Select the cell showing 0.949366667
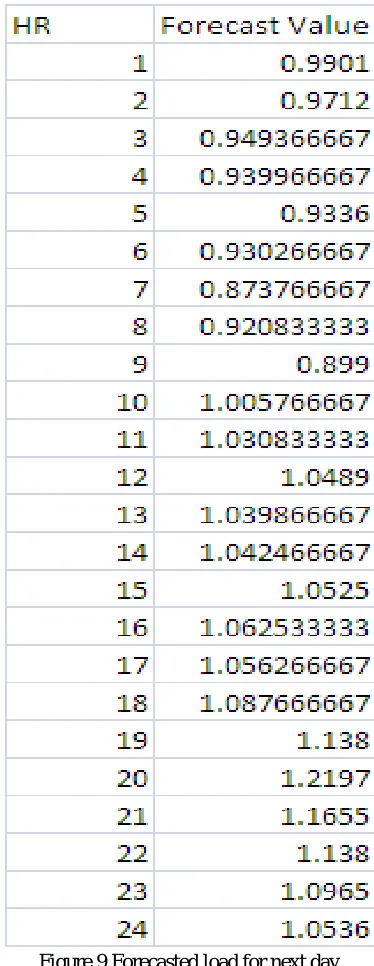This screenshot has width=374, height=966. click(x=264, y=137)
